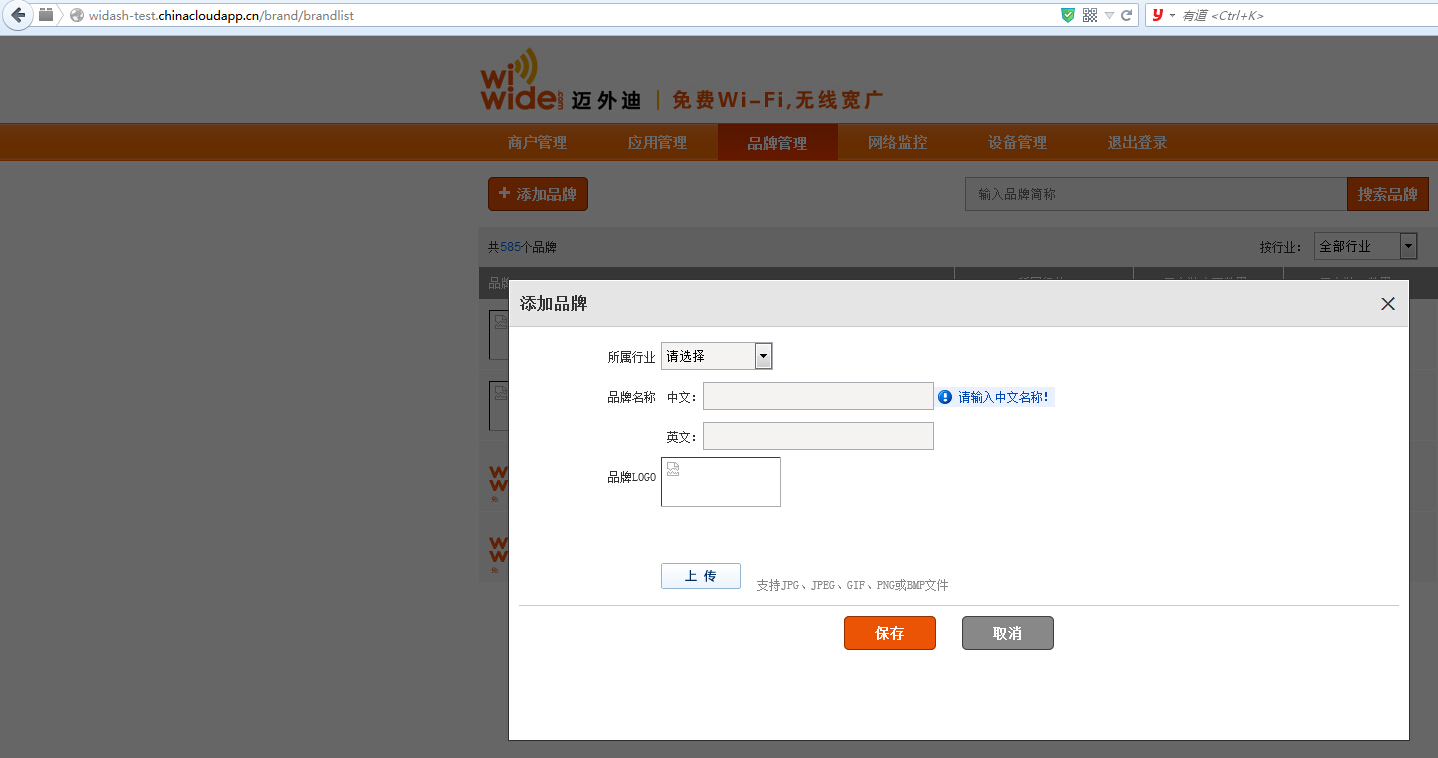The height and width of the screenshot is (758, 1438).
Task: Click the 添加品牌 dialog title
Action: point(553,304)
